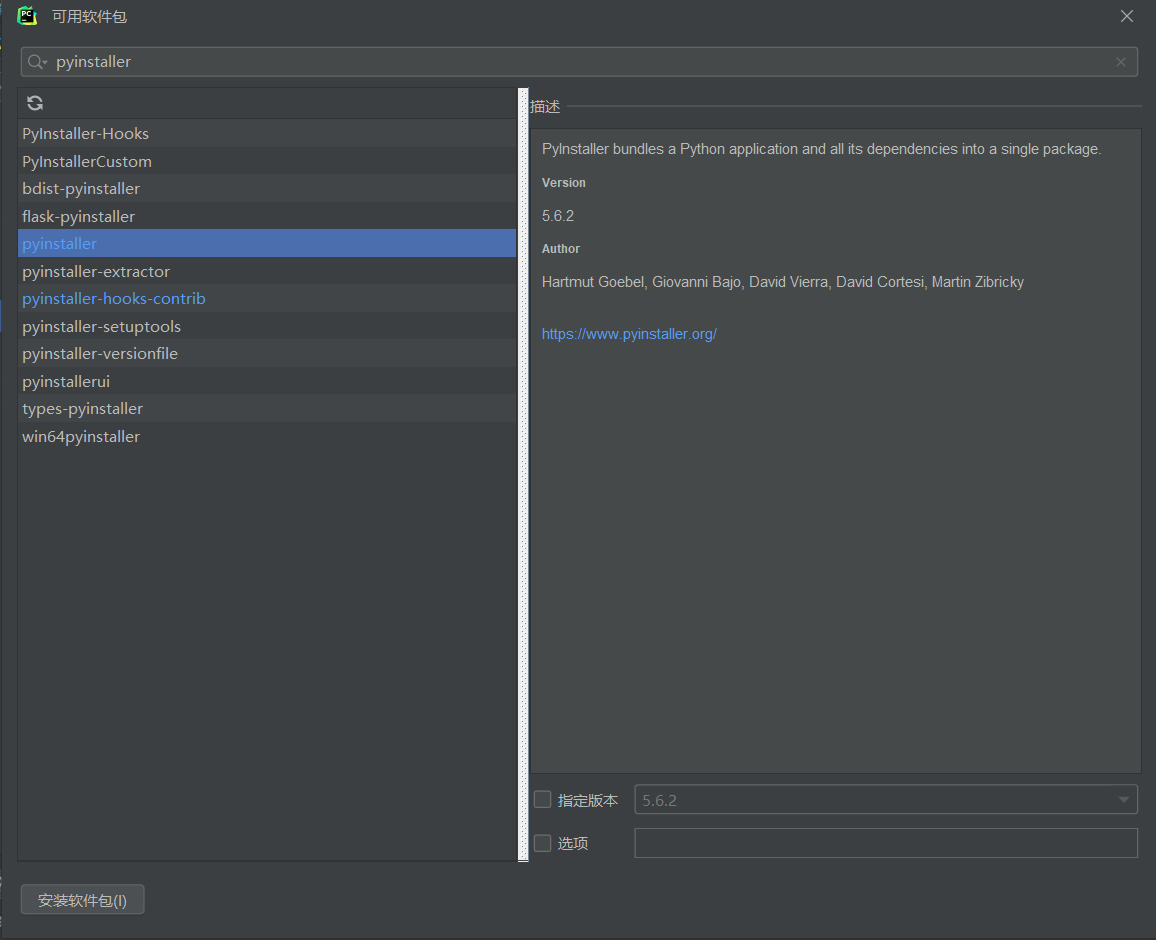Image resolution: width=1156 pixels, height=940 pixels.
Task: Select flask-pyinstaller package
Action: [267, 216]
